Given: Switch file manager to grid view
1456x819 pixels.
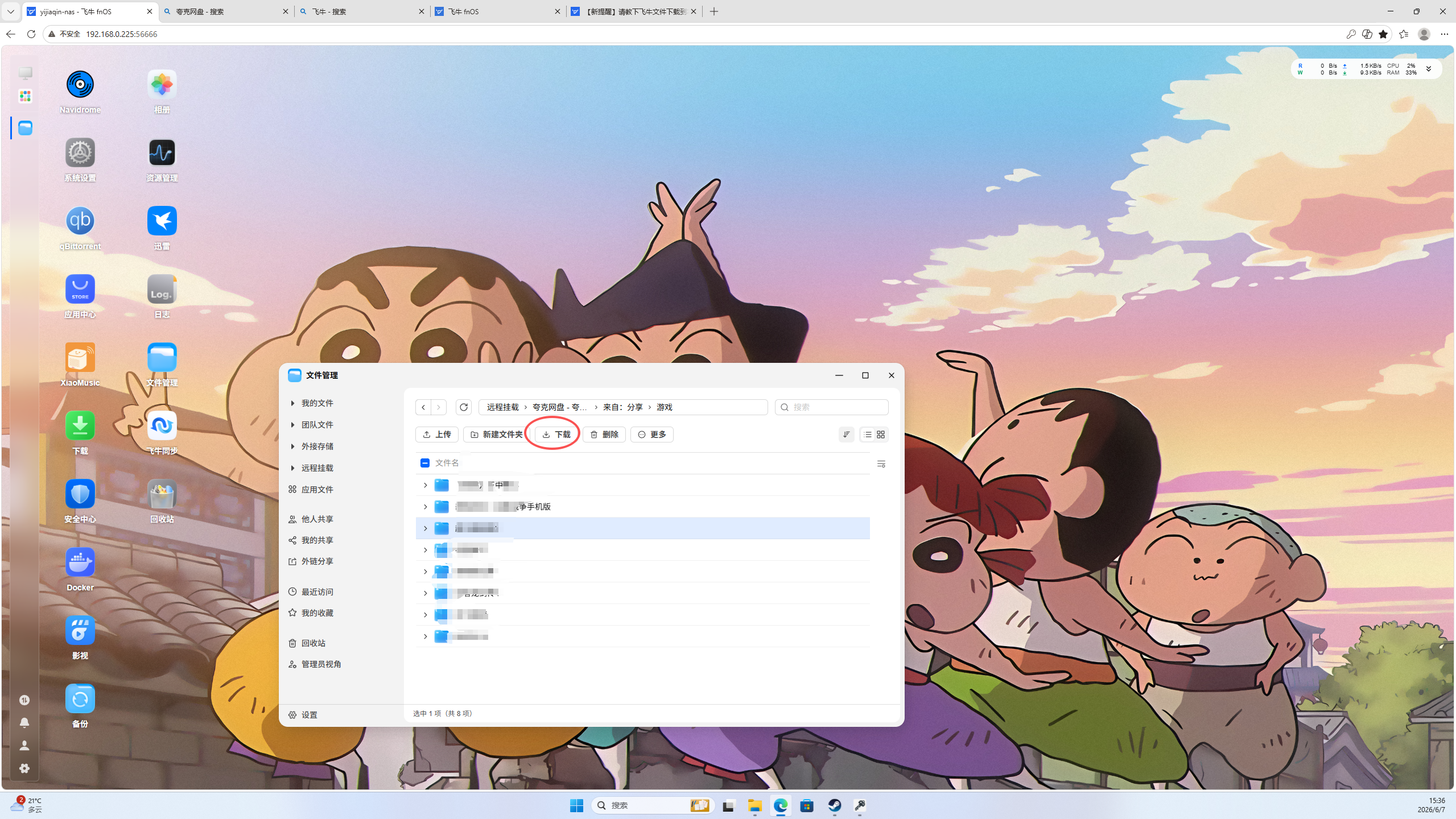Looking at the screenshot, I should [x=881, y=435].
